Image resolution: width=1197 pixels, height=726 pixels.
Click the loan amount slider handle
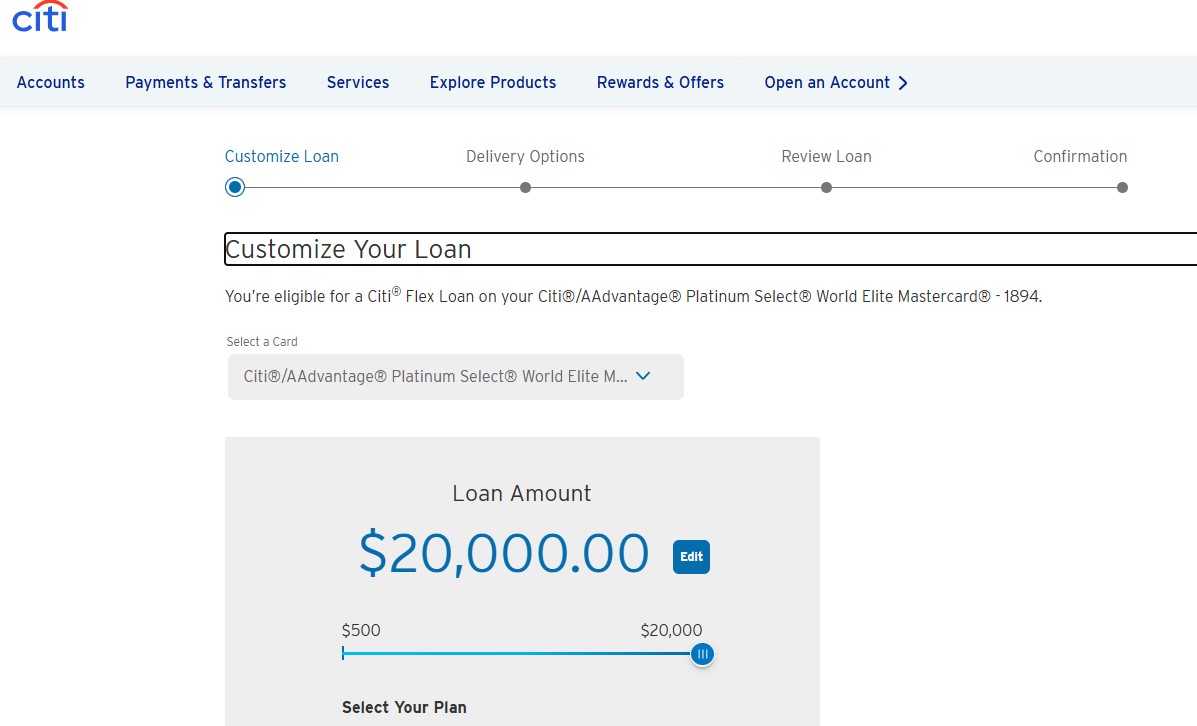[702, 654]
